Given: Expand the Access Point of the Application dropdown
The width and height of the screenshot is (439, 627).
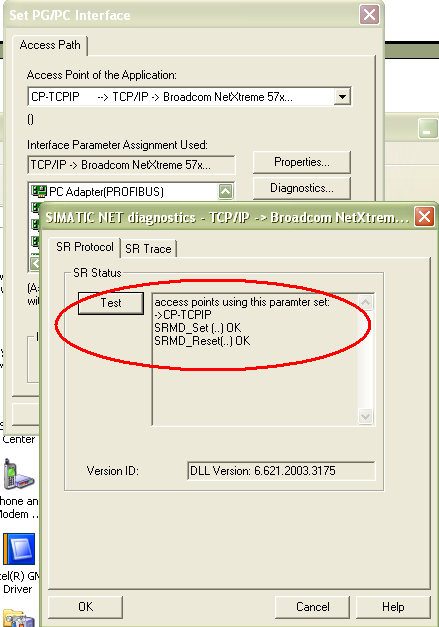Looking at the screenshot, I should coord(342,96).
